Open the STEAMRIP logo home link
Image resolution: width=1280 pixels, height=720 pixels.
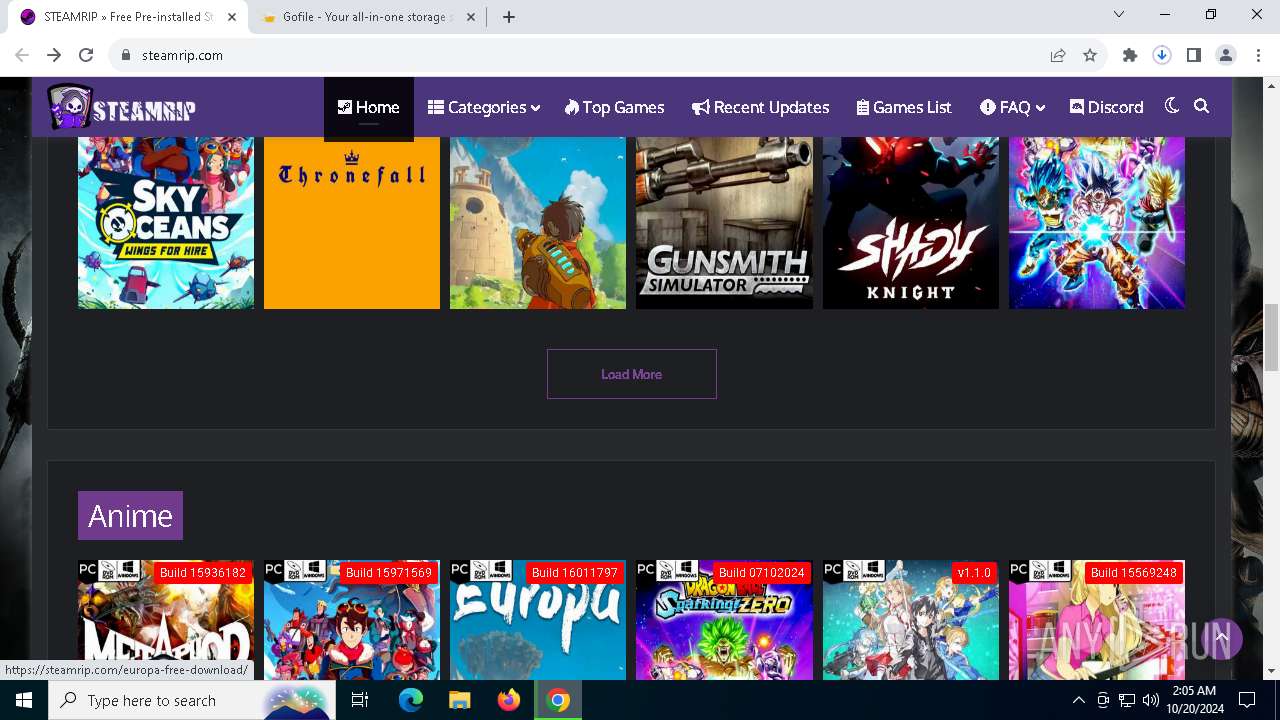[122, 107]
